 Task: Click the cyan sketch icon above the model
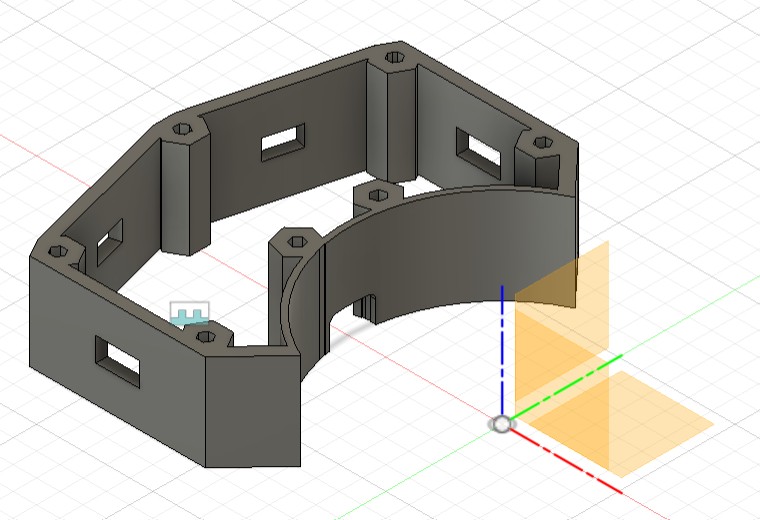click(188, 316)
